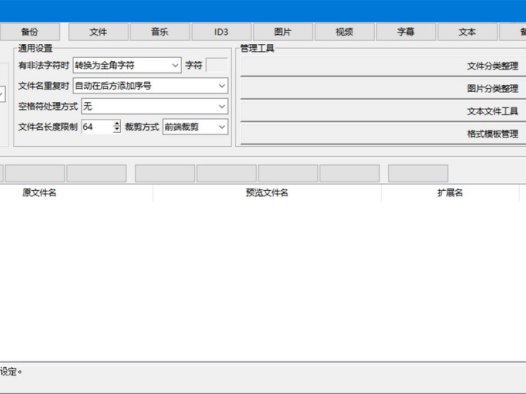Click the 扩展名 column header
The image size is (526, 394).
click(450, 192)
